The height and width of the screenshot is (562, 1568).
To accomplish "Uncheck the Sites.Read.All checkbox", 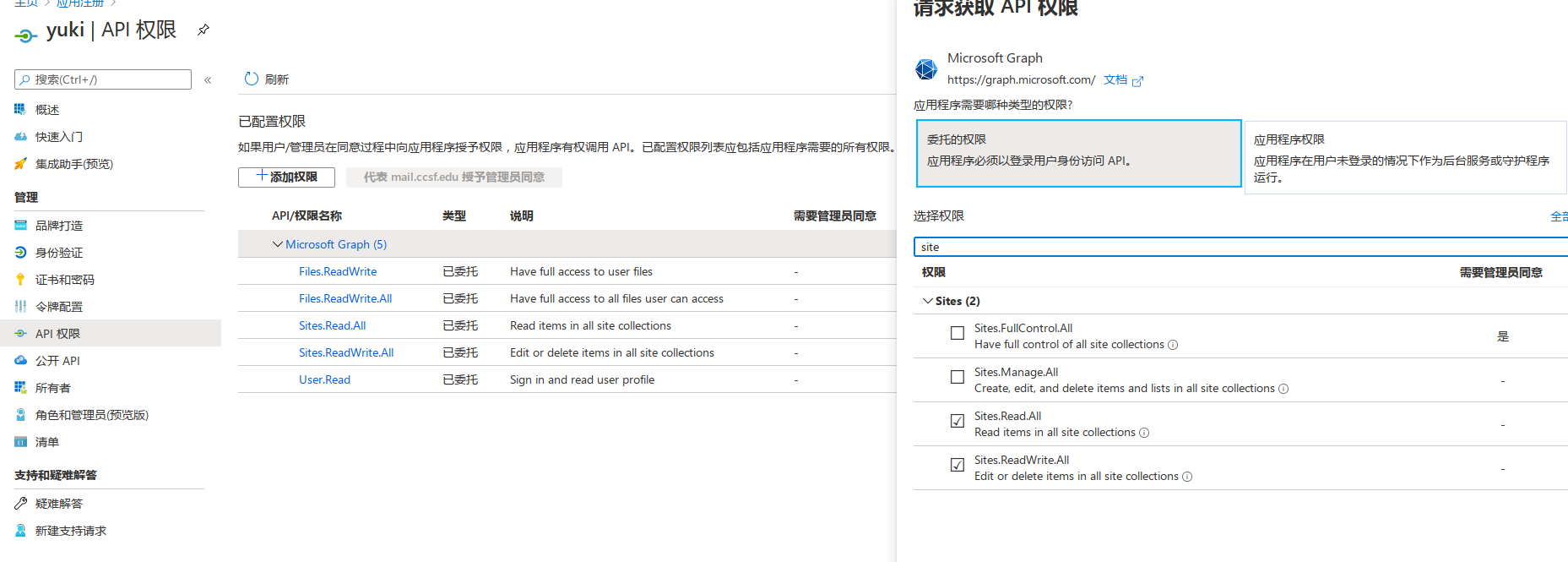I will coord(958,421).
